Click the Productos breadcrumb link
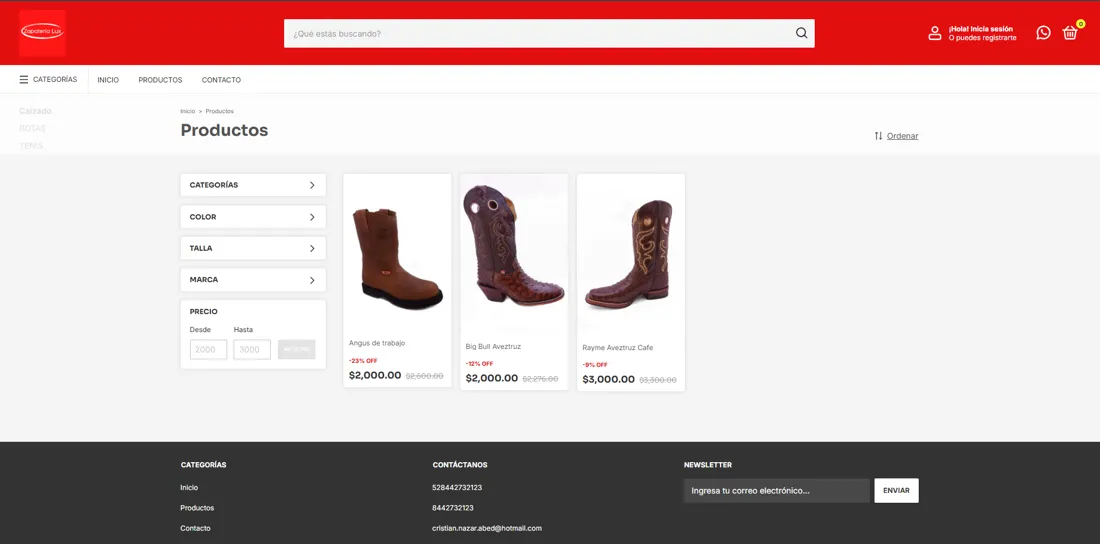1100x544 pixels. [220, 112]
